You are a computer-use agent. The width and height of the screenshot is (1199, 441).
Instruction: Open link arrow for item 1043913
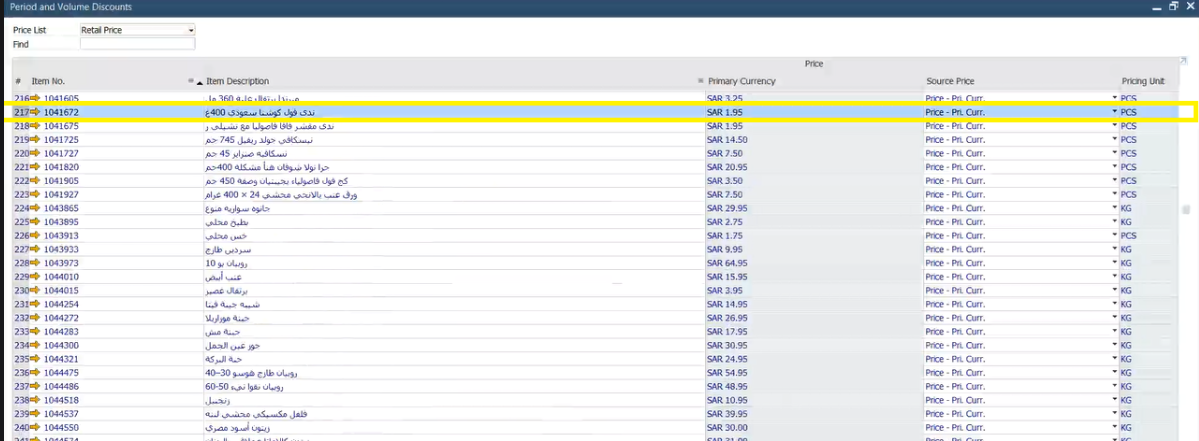point(34,236)
